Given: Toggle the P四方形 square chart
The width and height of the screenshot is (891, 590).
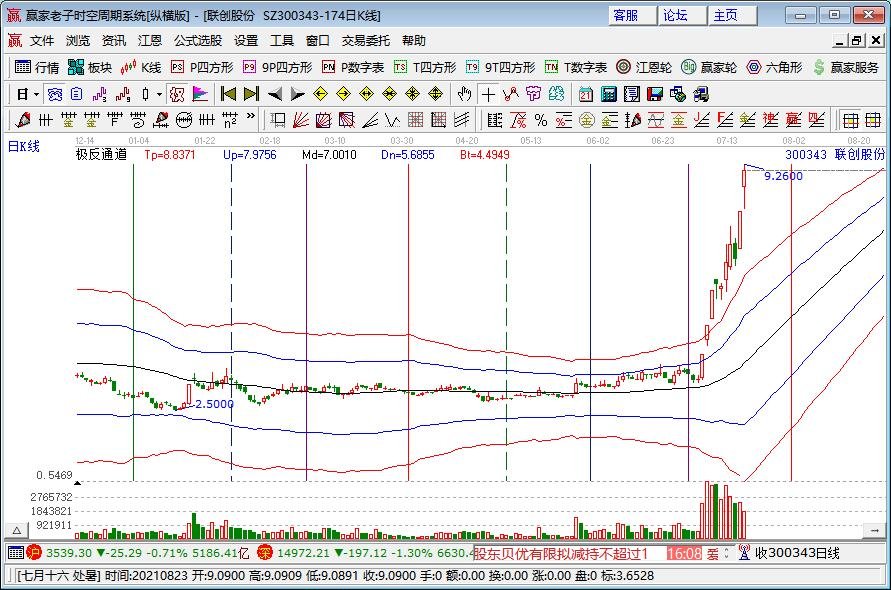Looking at the screenshot, I should point(201,67).
